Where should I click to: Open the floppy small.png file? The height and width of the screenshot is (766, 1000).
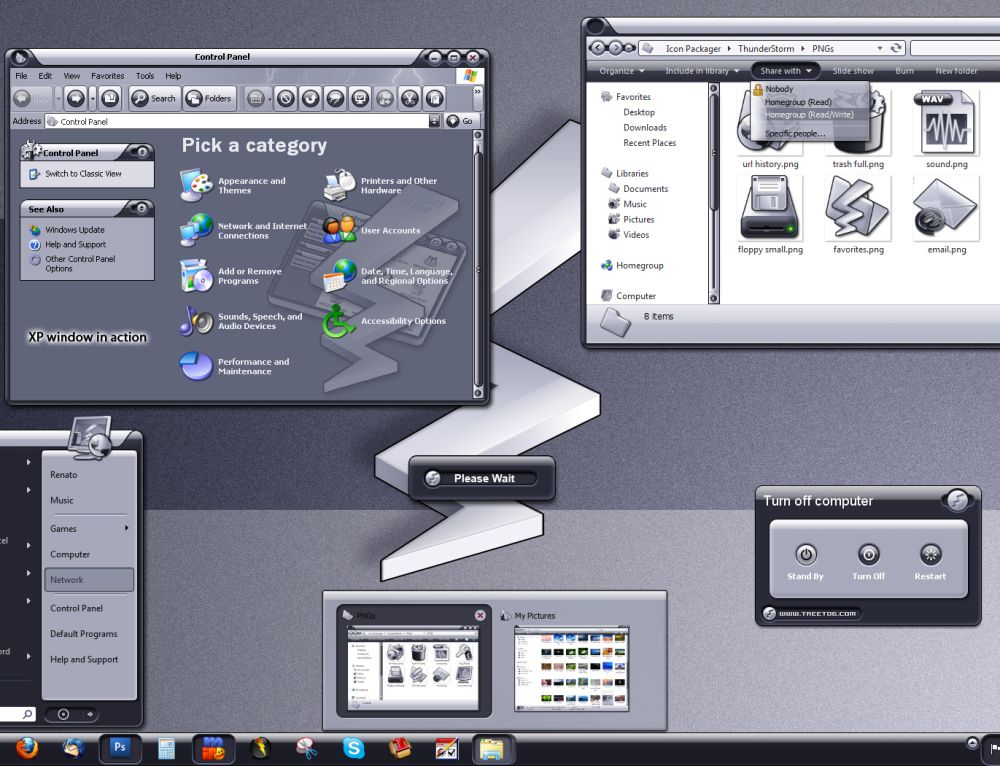[x=770, y=211]
